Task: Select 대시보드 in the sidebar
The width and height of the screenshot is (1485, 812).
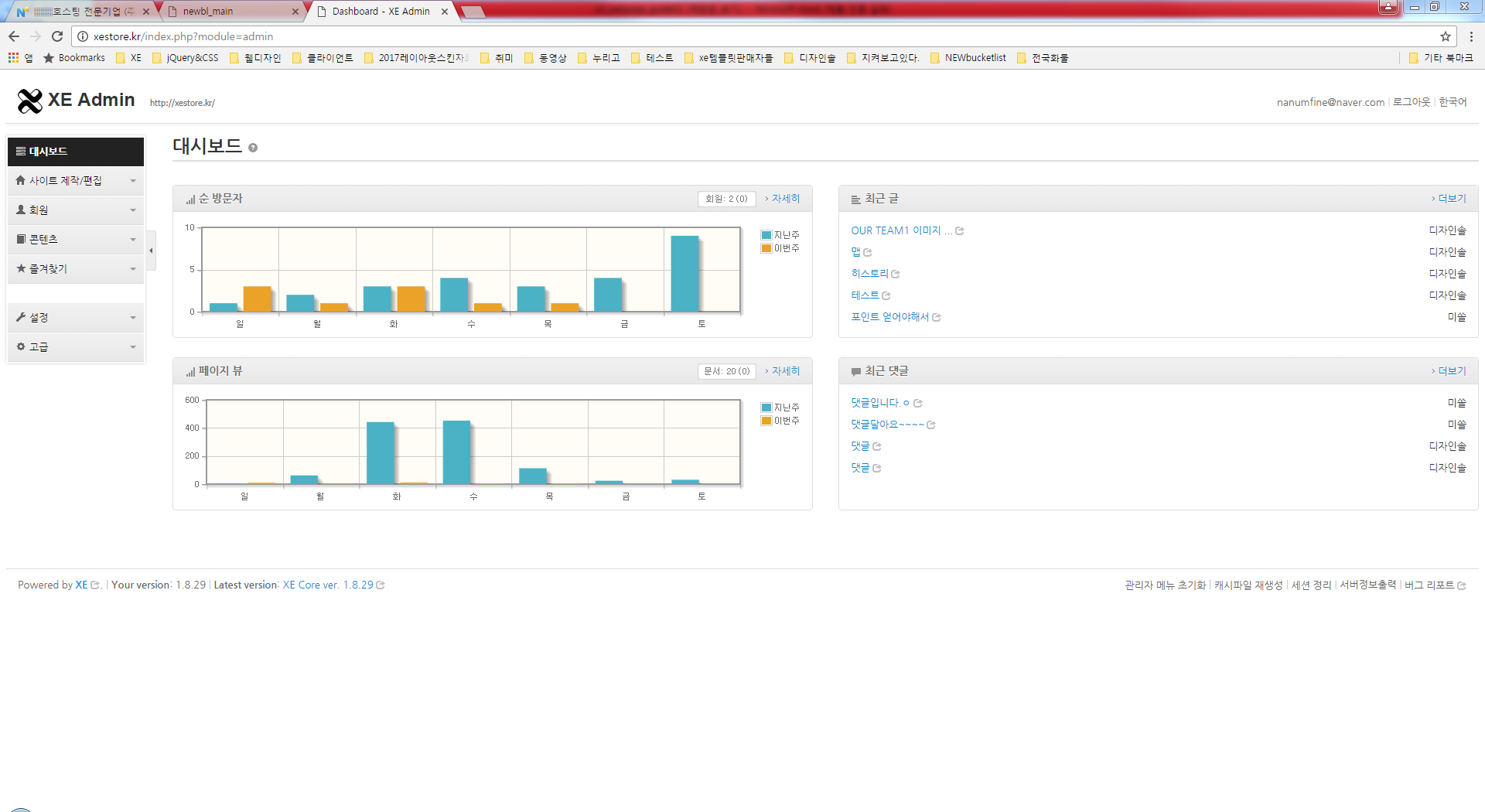Action: (76, 152)
